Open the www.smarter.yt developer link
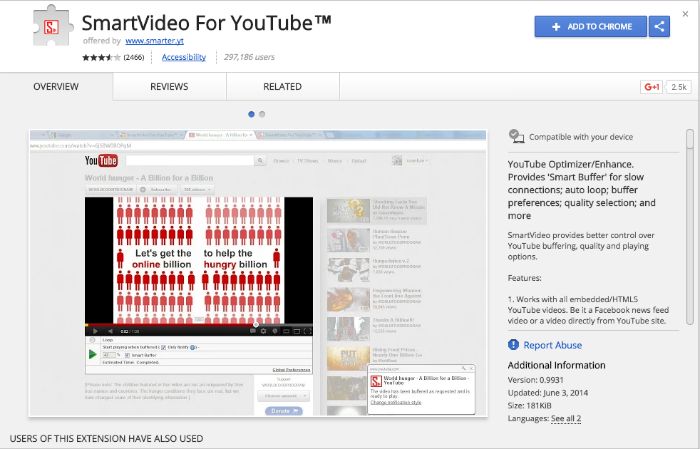Image resolution: width=700 pixels, height=449 pixels. tap(154, 41)
